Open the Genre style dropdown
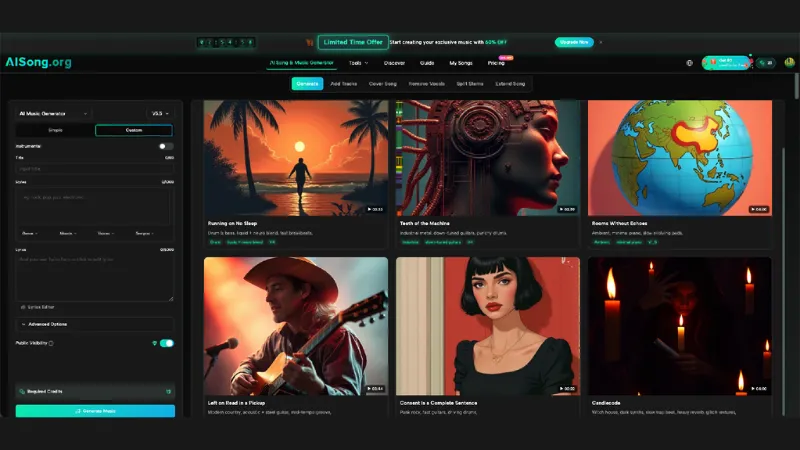800x450 pixels. coord(30,233)
